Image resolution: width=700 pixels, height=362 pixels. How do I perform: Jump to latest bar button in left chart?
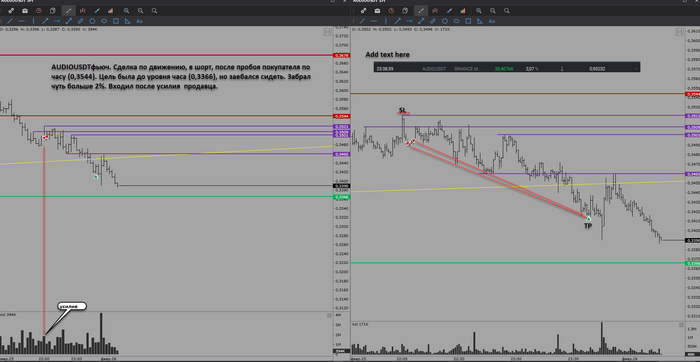click(x=327, y=32)
